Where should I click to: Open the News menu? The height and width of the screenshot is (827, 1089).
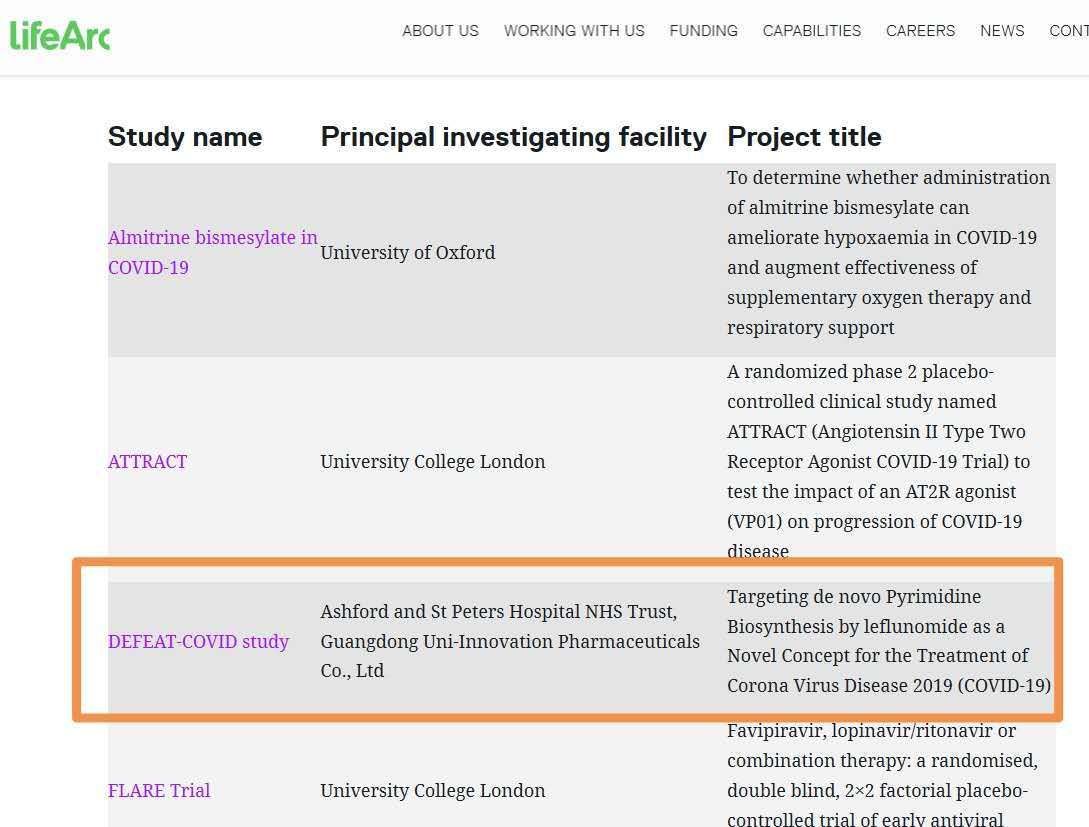click(1002, 31)
